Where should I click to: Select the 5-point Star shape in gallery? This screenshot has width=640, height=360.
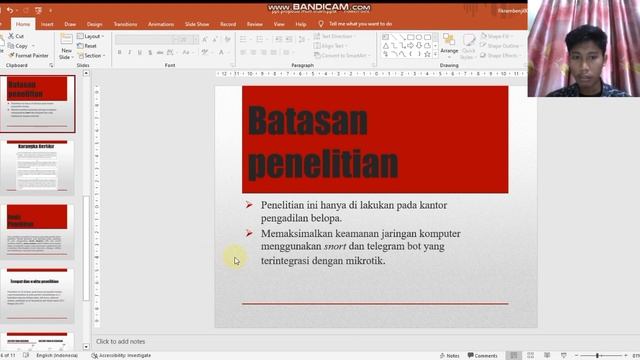(427, 54)
